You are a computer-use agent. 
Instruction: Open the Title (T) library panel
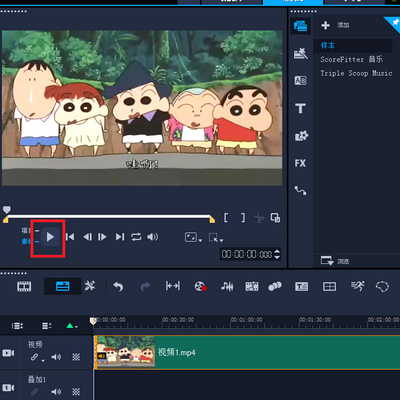(300, 108)
